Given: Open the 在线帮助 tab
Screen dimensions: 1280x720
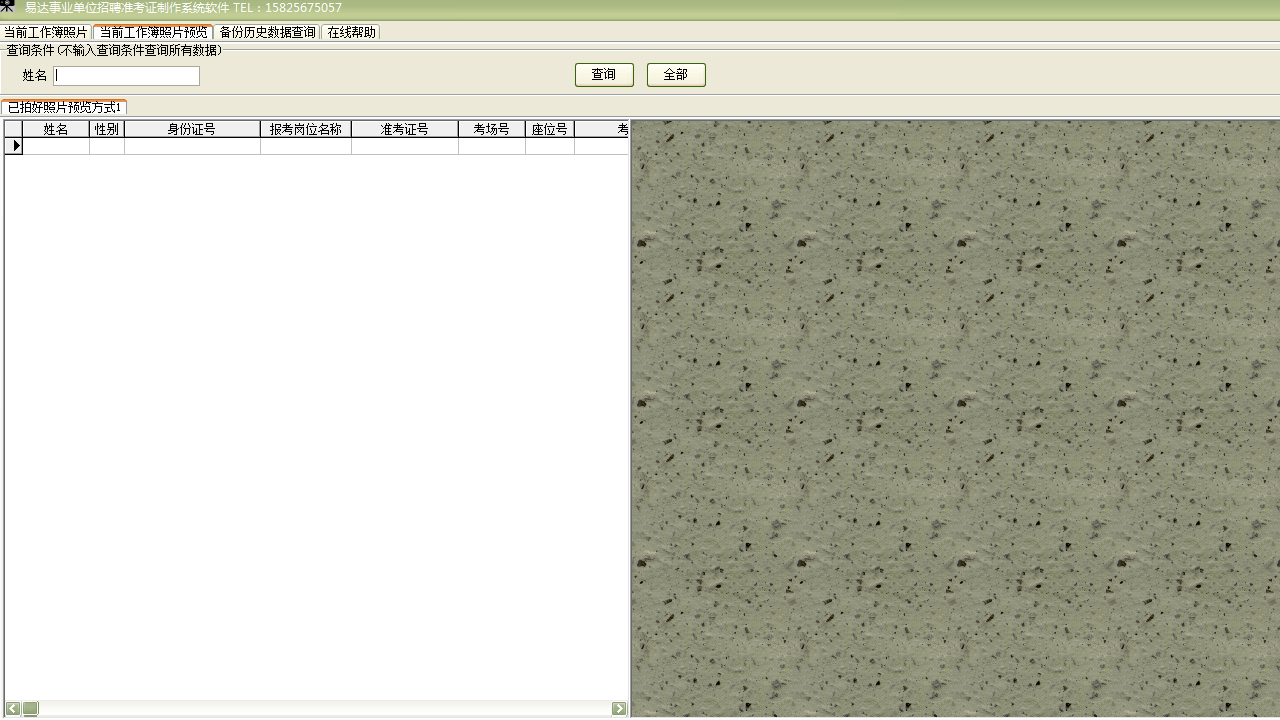Looking at the screenshot, I should tap(351, 32).
